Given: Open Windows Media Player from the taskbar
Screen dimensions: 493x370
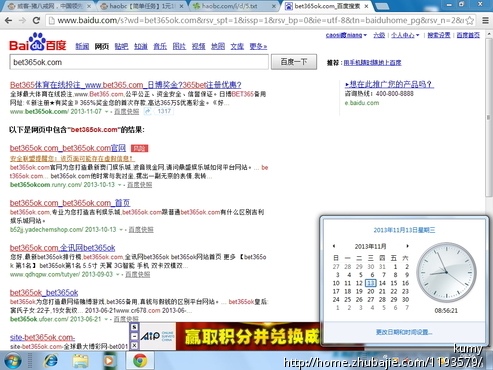Looking at the screenshot, I should (x=109, y=361).
